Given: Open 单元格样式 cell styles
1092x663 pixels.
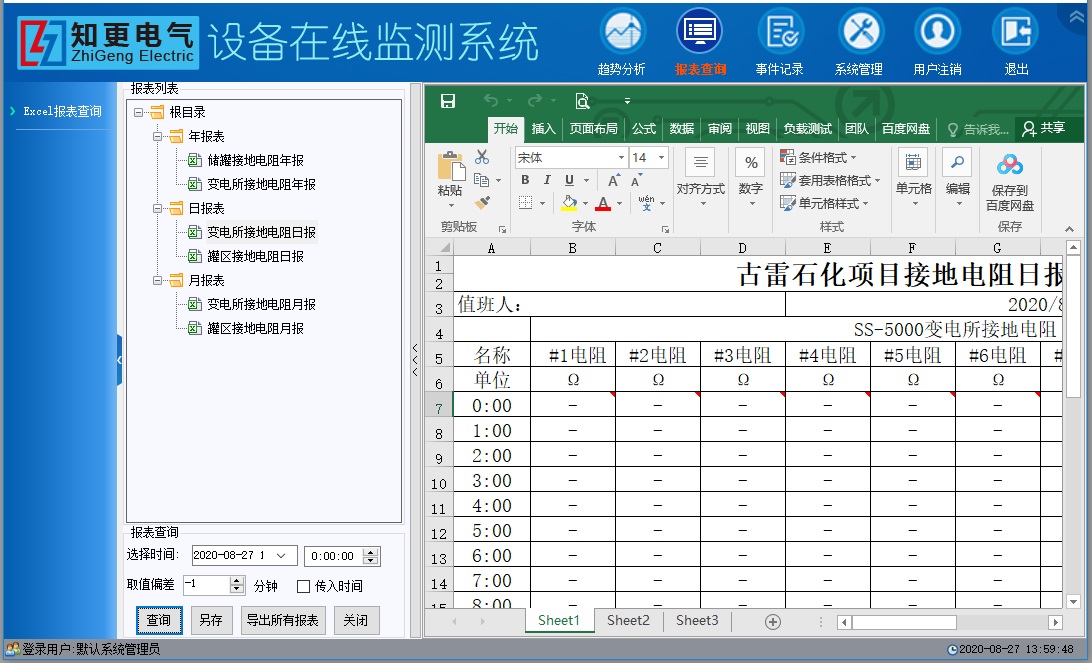Looking at the screenshot, I should pyautogui.click(x=825, y=203).
